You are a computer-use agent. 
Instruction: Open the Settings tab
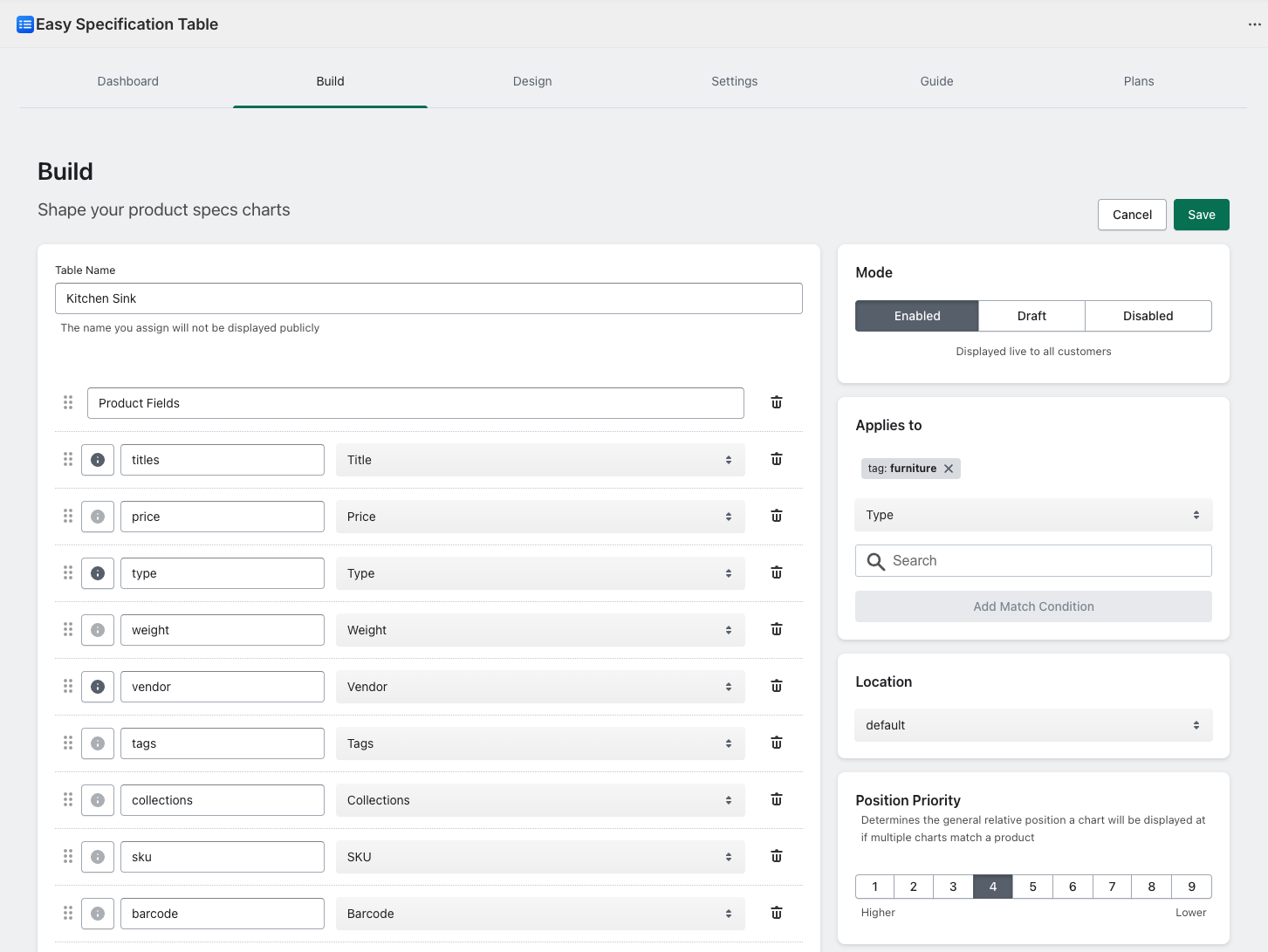click(734, 81)
